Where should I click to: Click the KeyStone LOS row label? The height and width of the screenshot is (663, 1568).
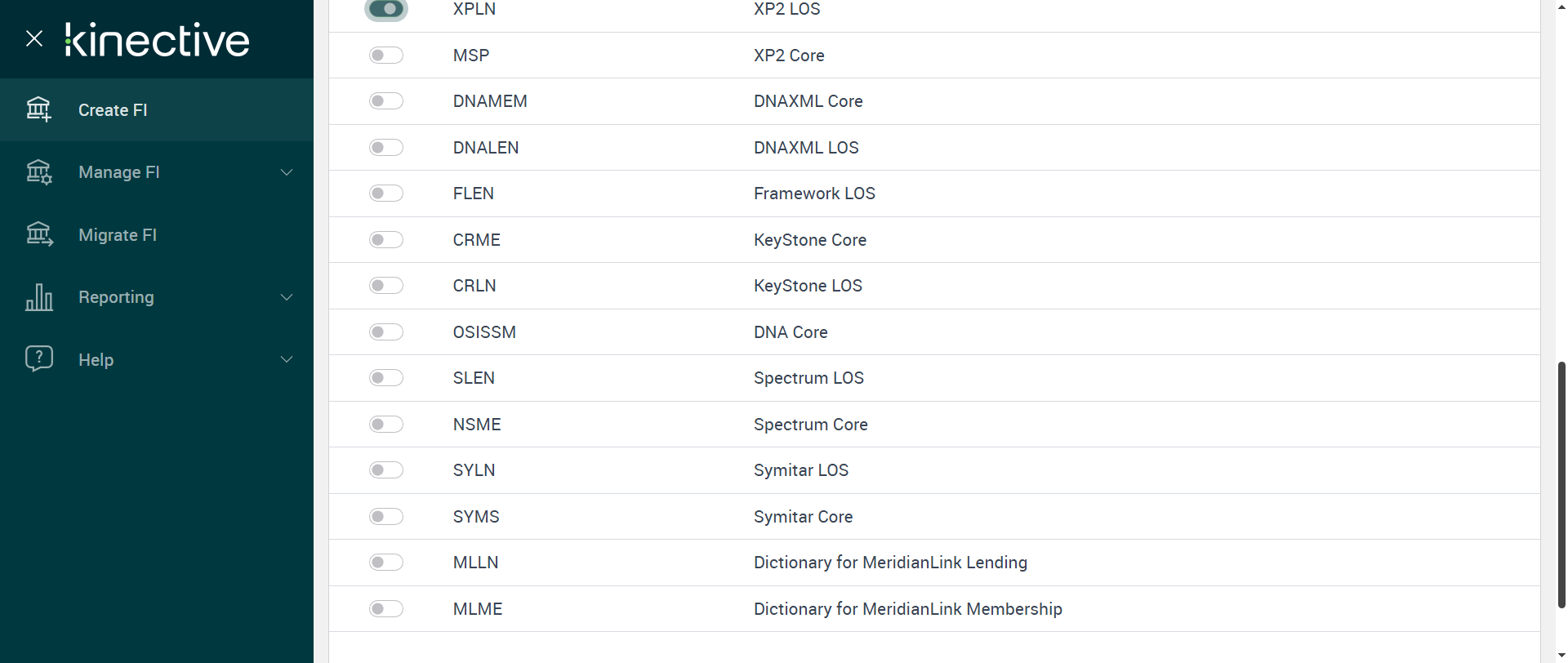[x=808, y=286]
